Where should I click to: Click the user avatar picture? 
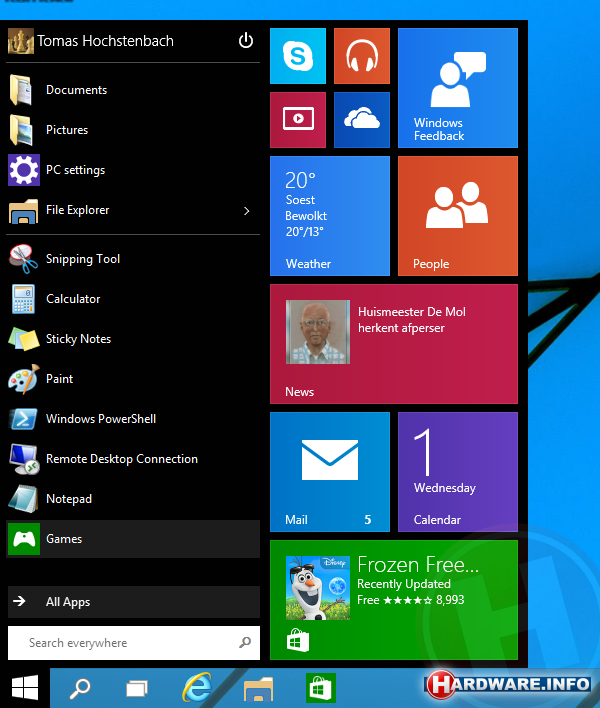coord(21,41)
